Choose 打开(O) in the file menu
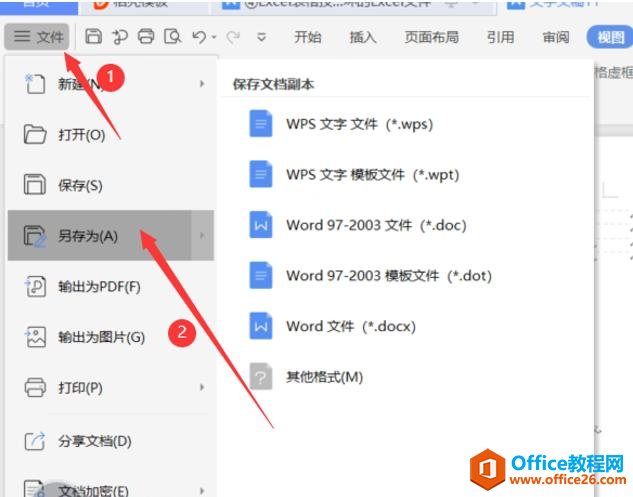Screen dimensions: 633x497 [111, 135]
